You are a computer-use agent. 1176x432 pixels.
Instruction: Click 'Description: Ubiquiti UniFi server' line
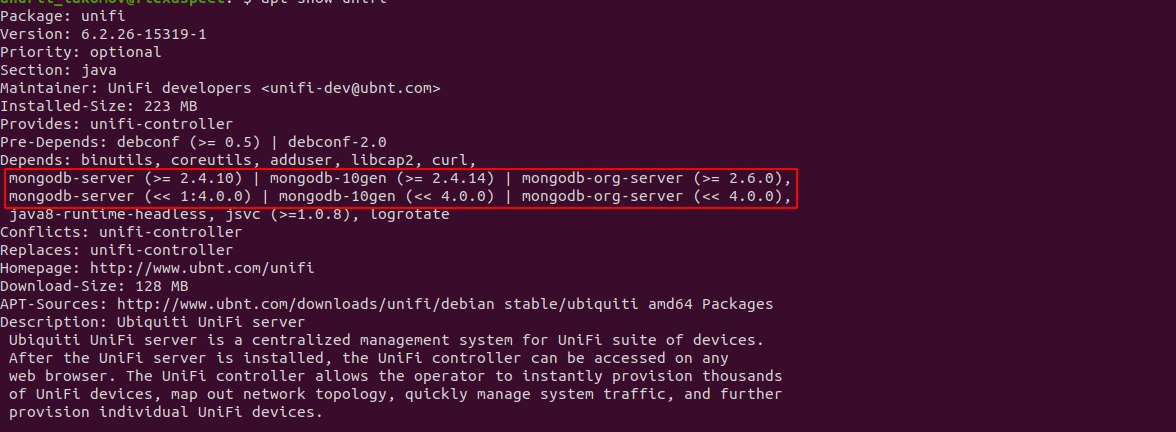[x=152, y=322]
